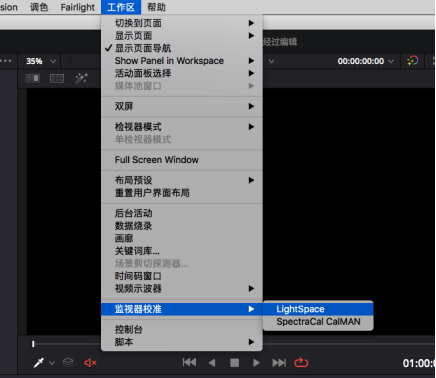Expand the 布局预设 submenu
Image resolution: width=436 pixels, height=378 pixels.
click(182, 180)
